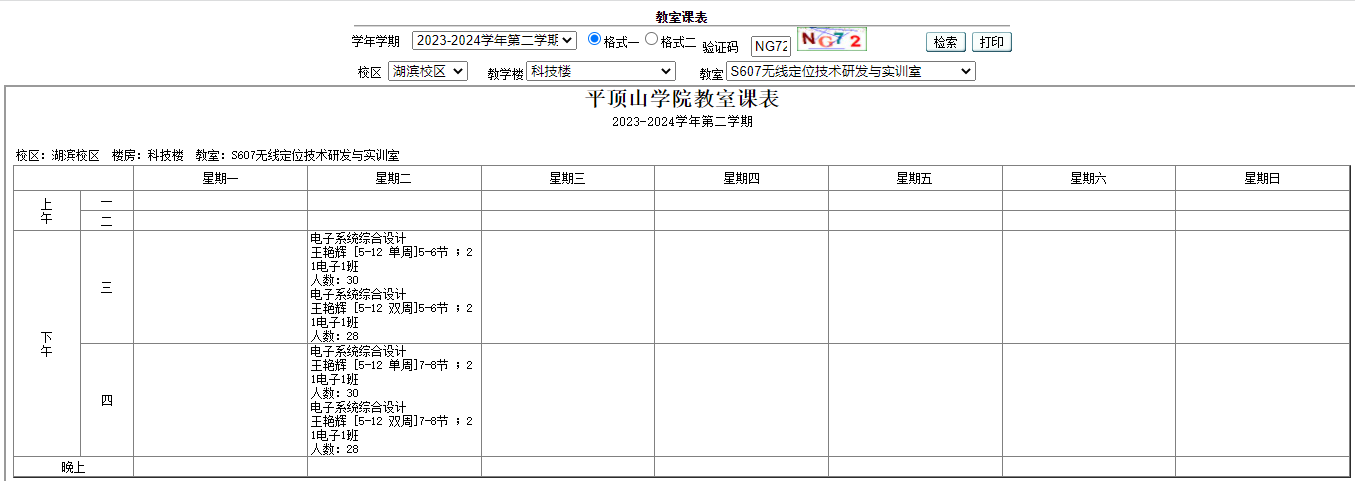Screen dimensions: 1355x481
Task: Click the 星期五 column header
Action: point(915,178)
